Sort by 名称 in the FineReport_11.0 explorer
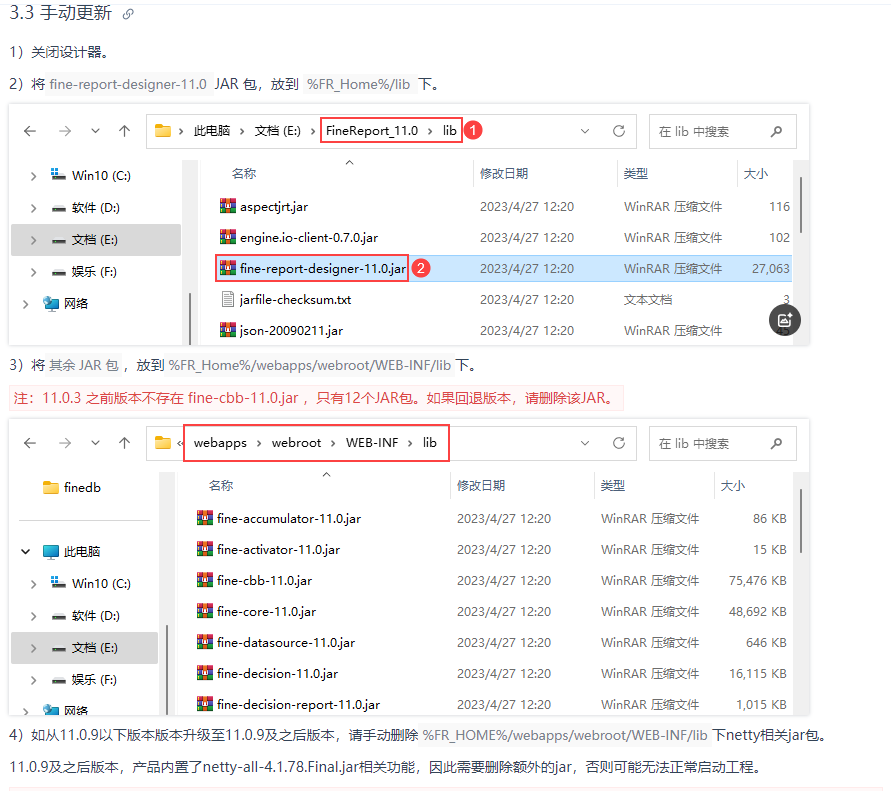891x791 pixels. click(244, 173)
